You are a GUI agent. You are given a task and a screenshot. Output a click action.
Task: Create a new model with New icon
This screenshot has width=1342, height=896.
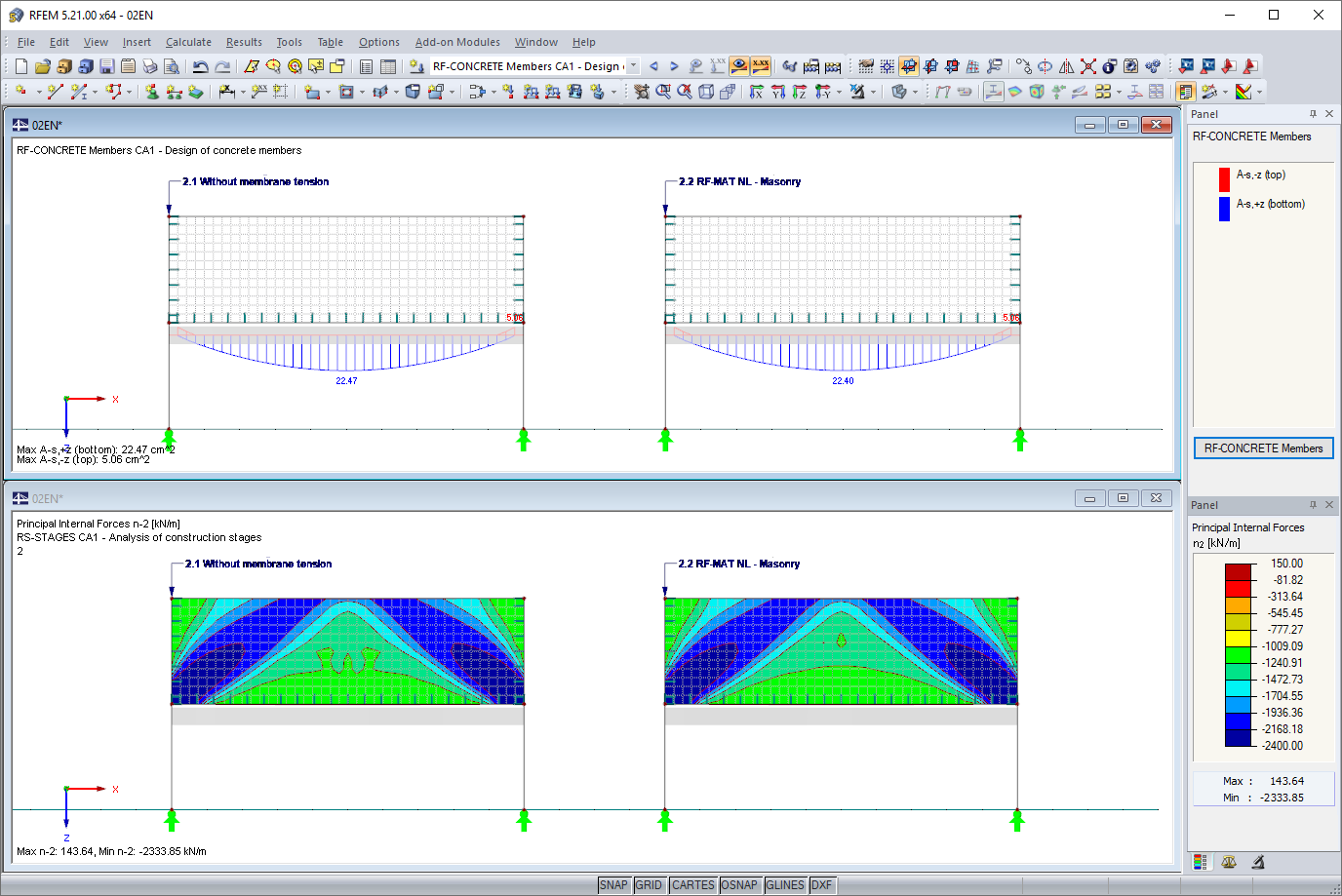coord(21,66)
